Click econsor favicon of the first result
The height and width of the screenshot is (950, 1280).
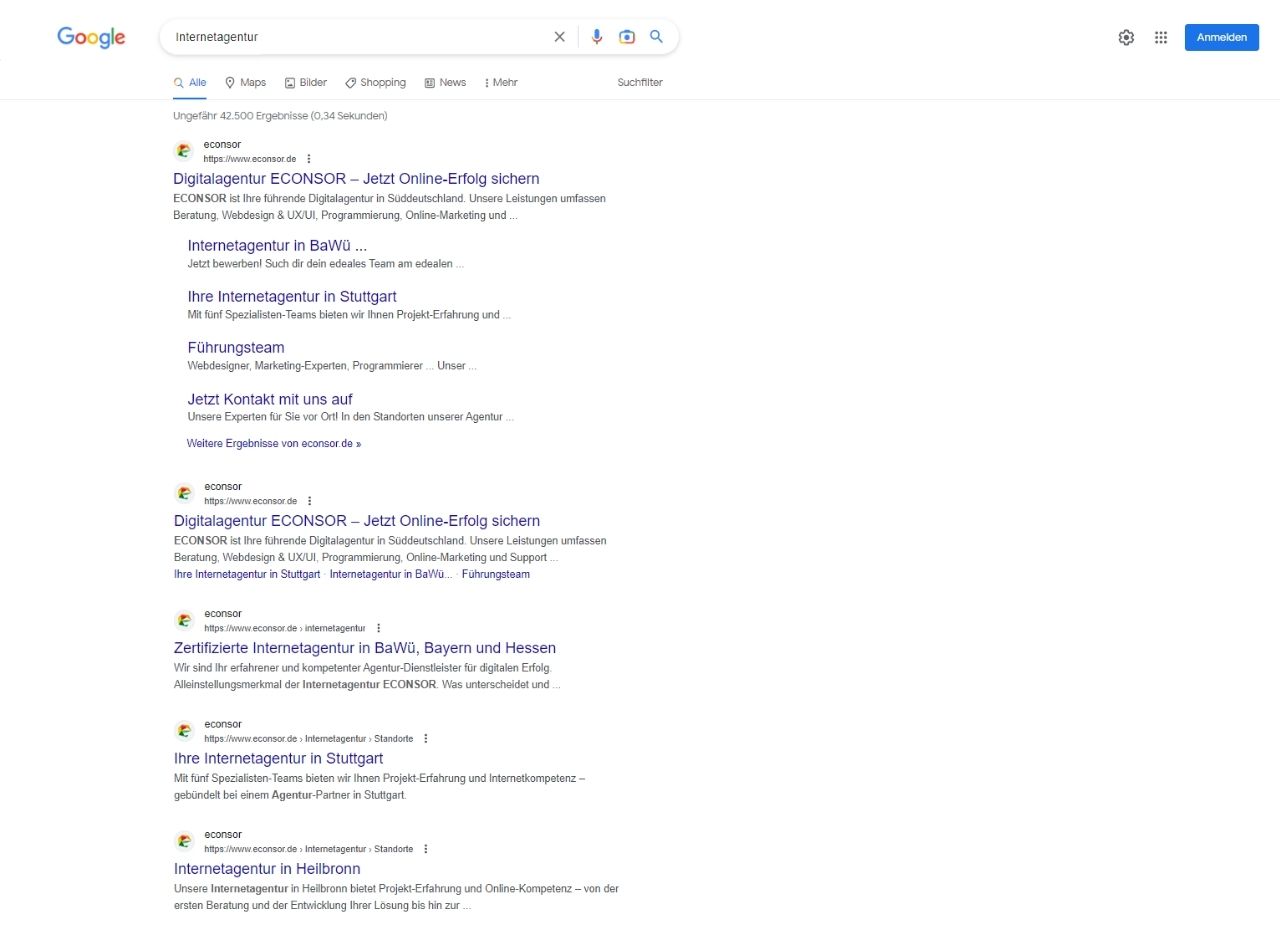pyautogui.click(x=183, y=151)
